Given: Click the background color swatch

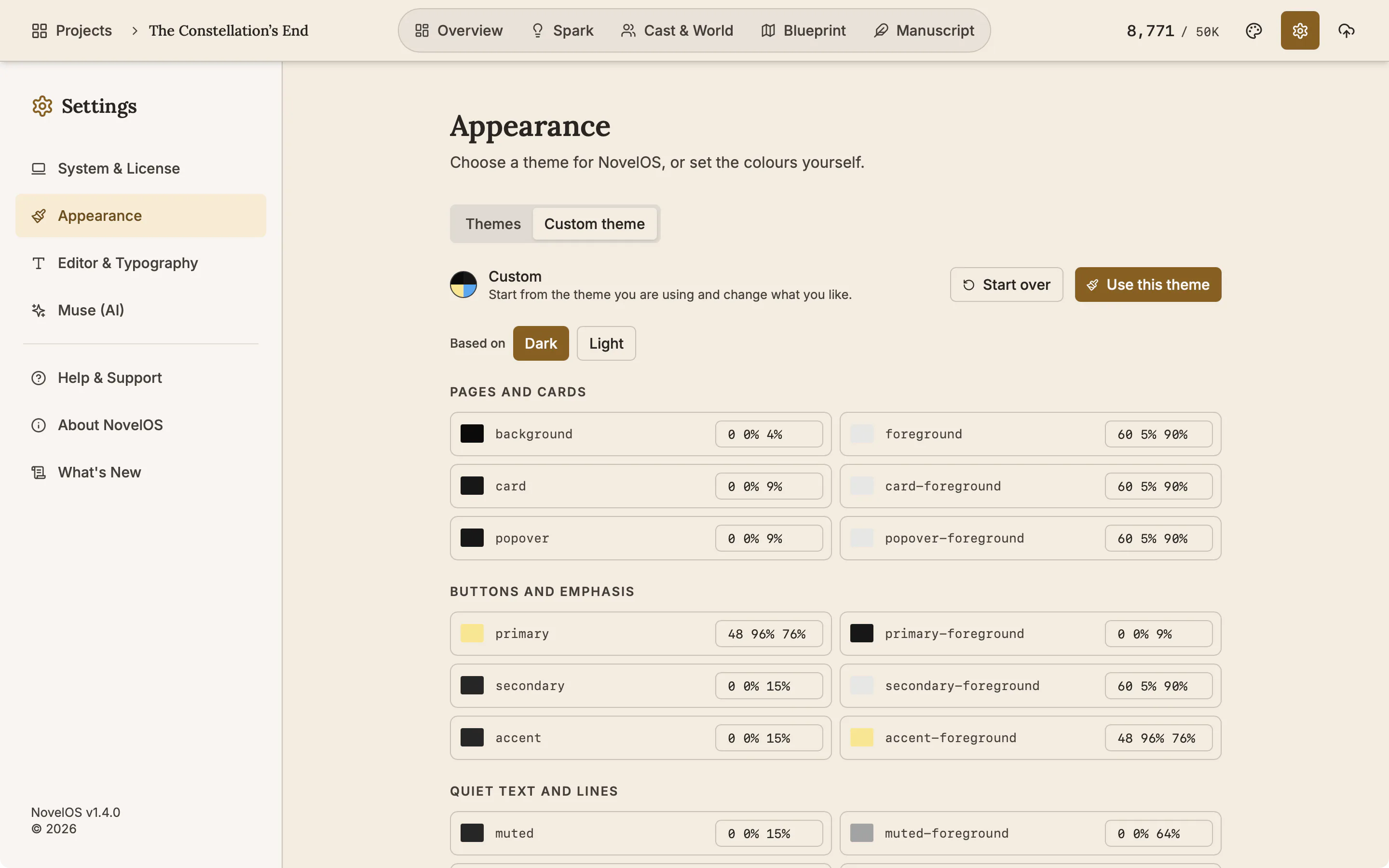Looking at the screenshot, I should pyautogui.click(x=472, y=434).
